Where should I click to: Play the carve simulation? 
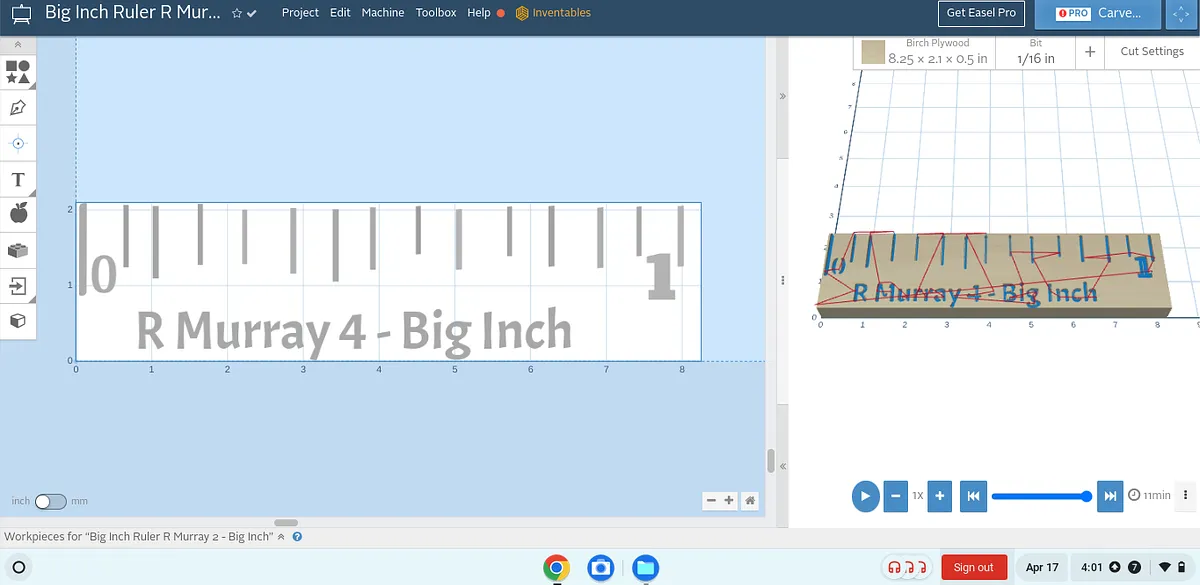point(865,495)
